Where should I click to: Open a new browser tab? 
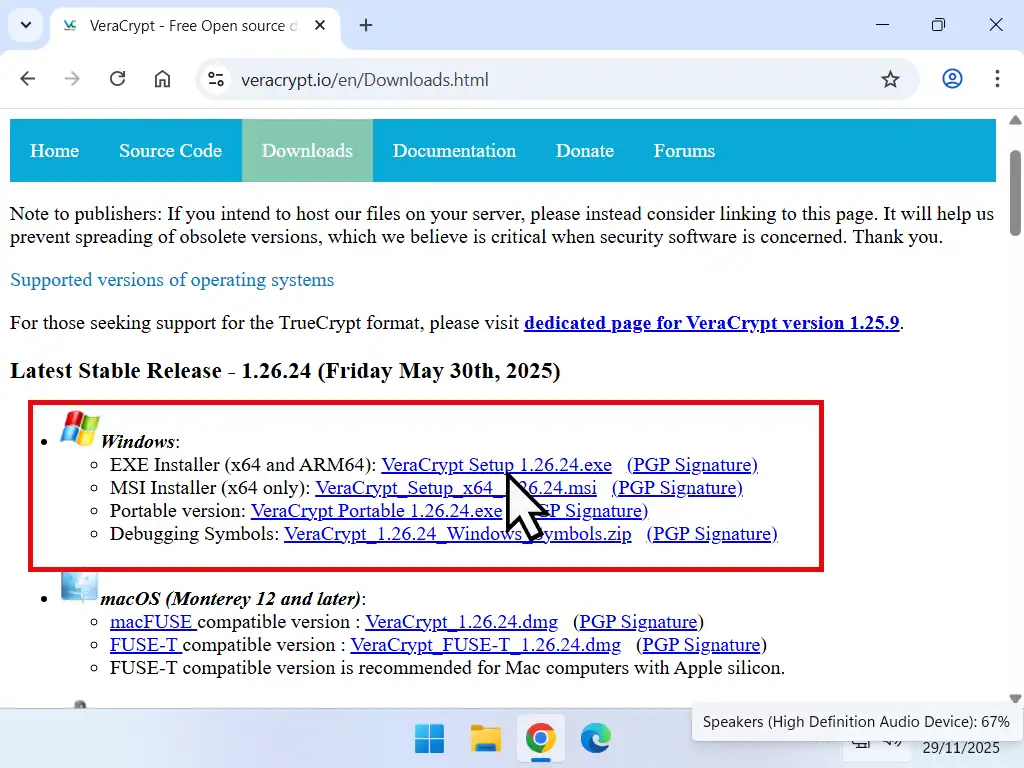365,26
